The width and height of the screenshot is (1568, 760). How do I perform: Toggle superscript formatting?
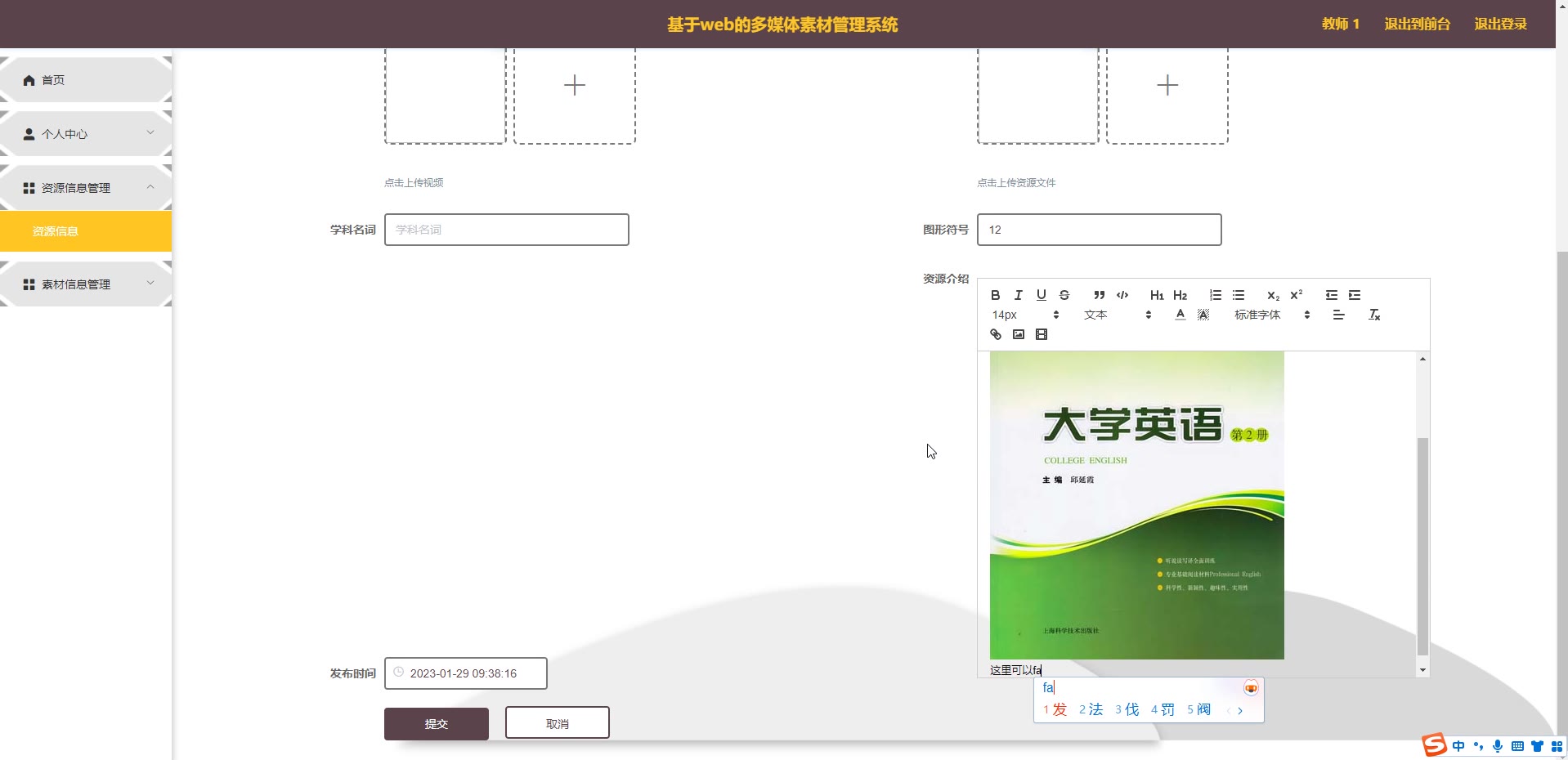(1296, 295)
